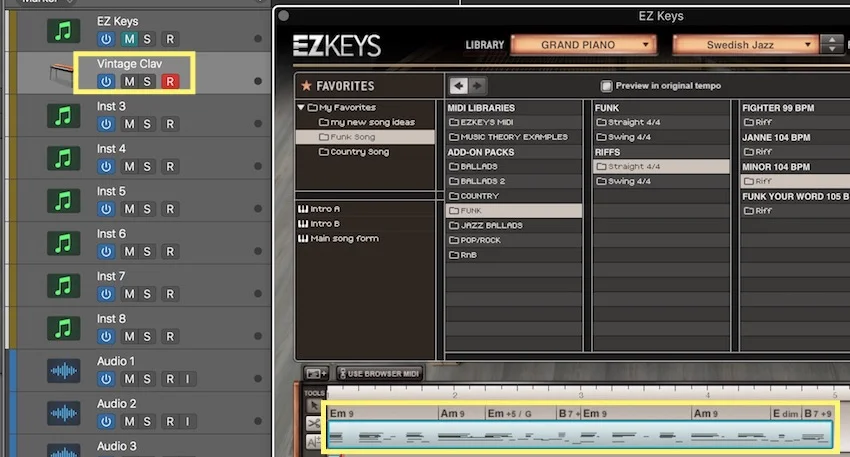
Task: Go forward with the browser right arrow
Action: 477,86
